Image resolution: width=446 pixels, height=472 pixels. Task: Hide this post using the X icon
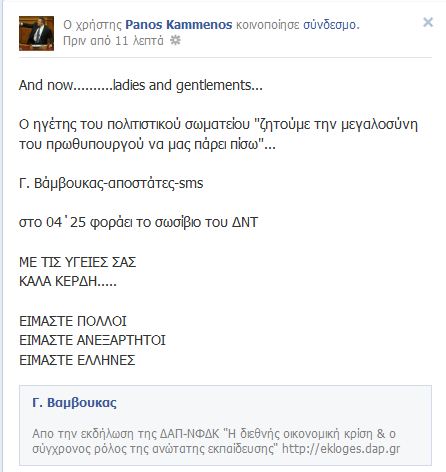click(x=428, y=22)
